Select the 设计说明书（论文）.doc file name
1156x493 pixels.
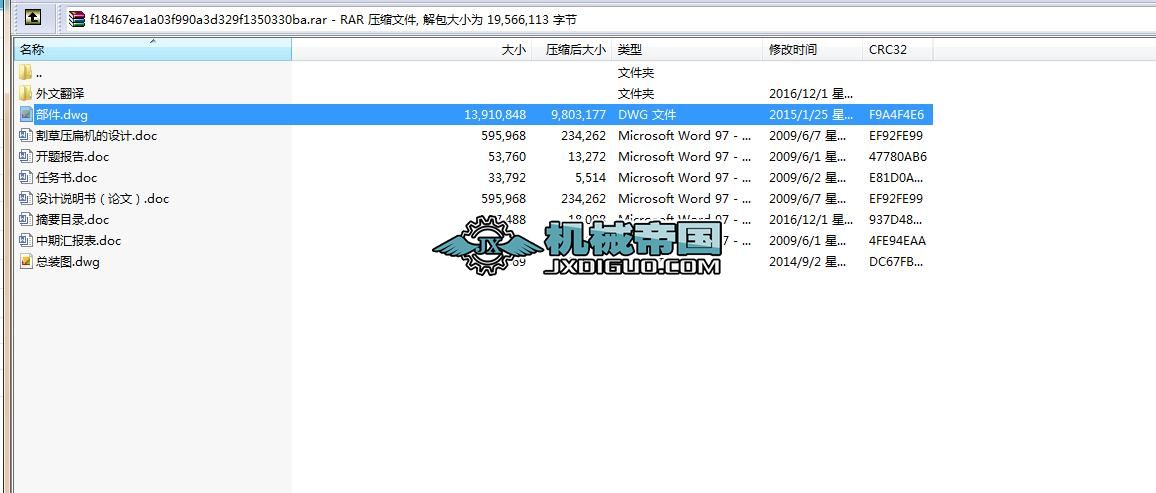click(102, 199)
